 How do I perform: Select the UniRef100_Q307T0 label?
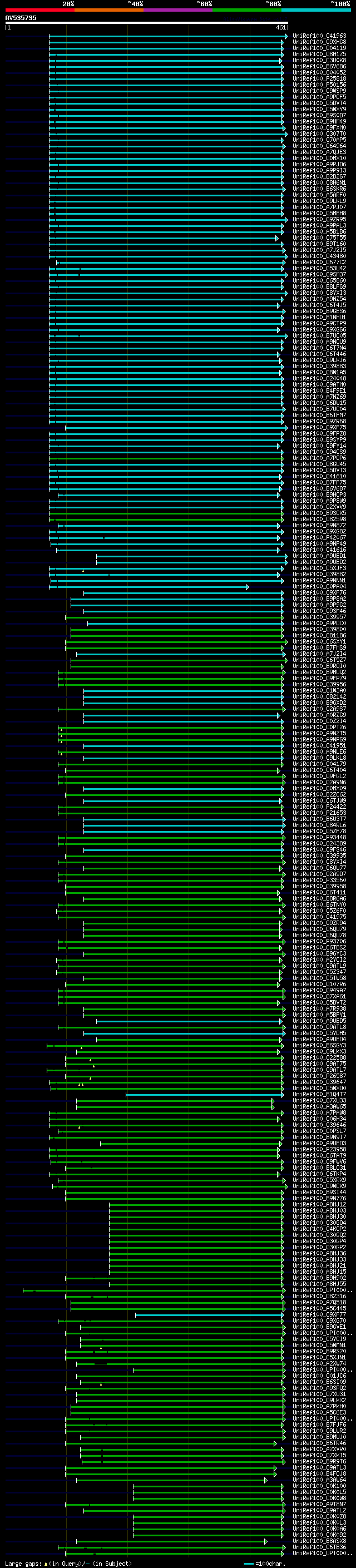tap(319, 133)
